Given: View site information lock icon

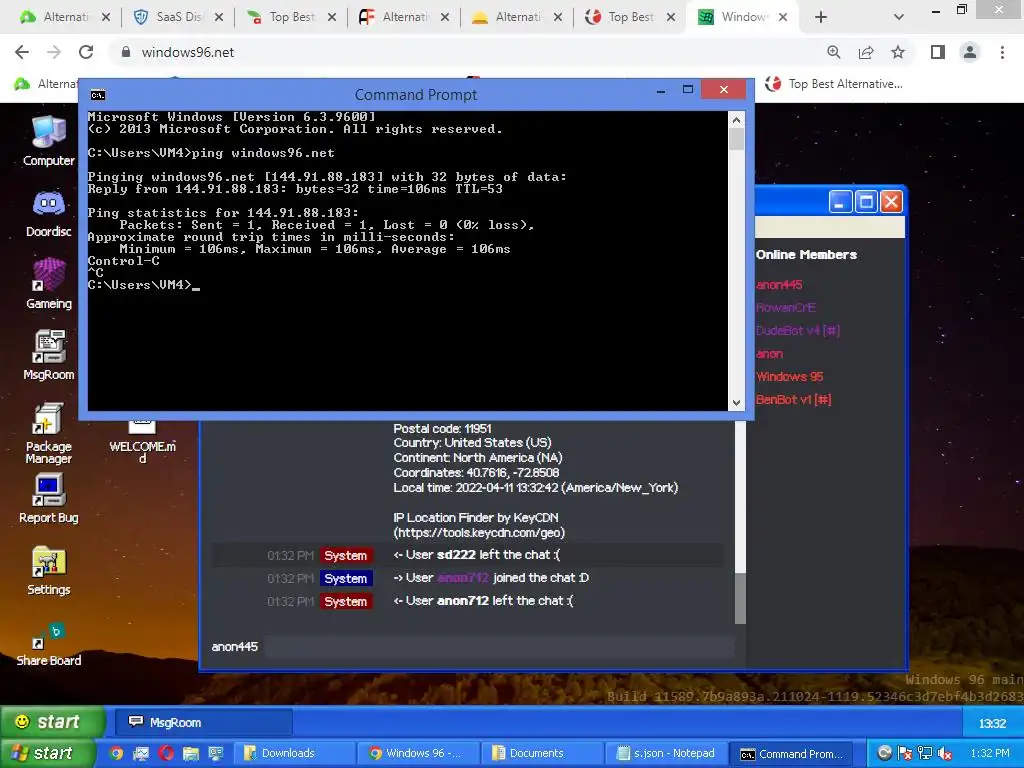Looking at the screenshot, I should 126,52.
